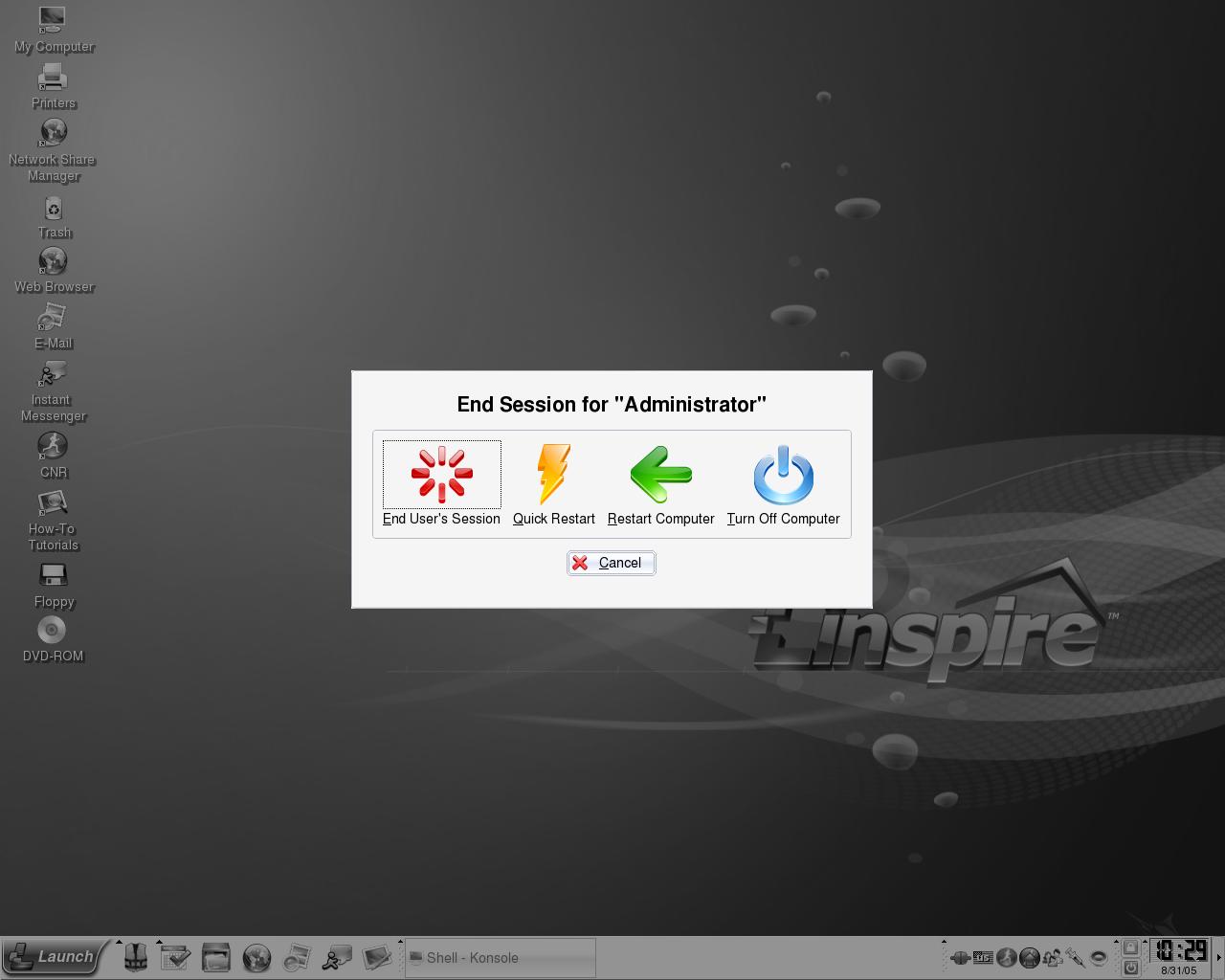The height and width of the screenshot is (980, 1225).
Task: Click the date 8/31/05 in panel
Action: (1179, 970)
